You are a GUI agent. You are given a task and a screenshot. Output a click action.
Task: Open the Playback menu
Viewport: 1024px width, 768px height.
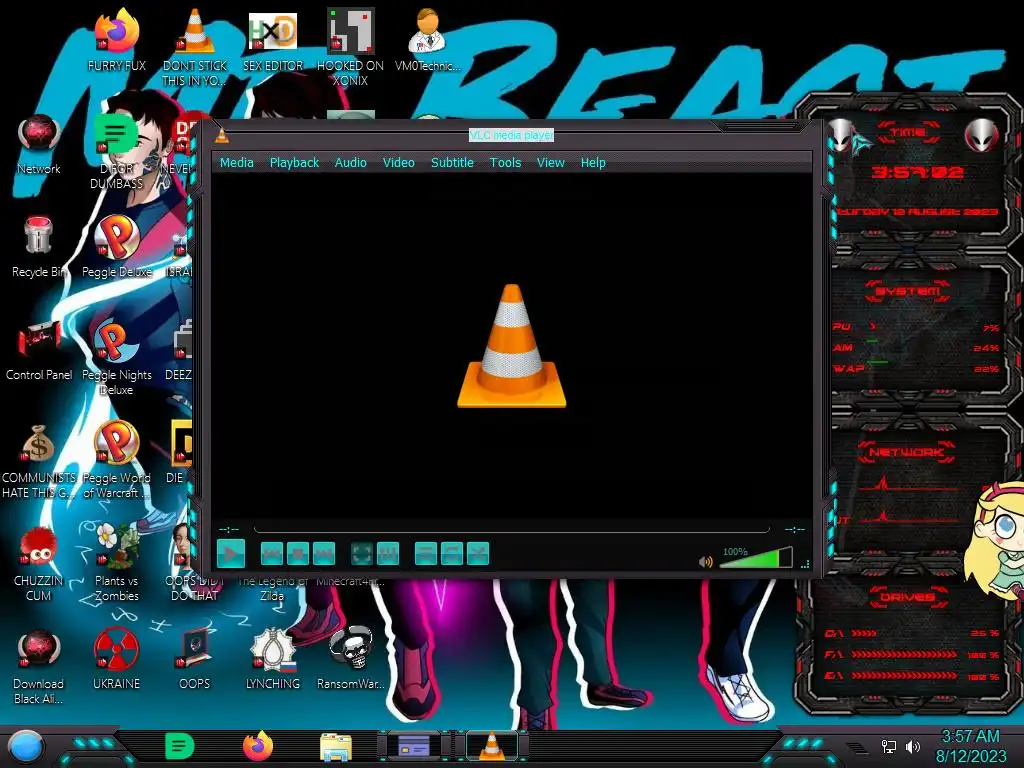(x=295, y=163)
